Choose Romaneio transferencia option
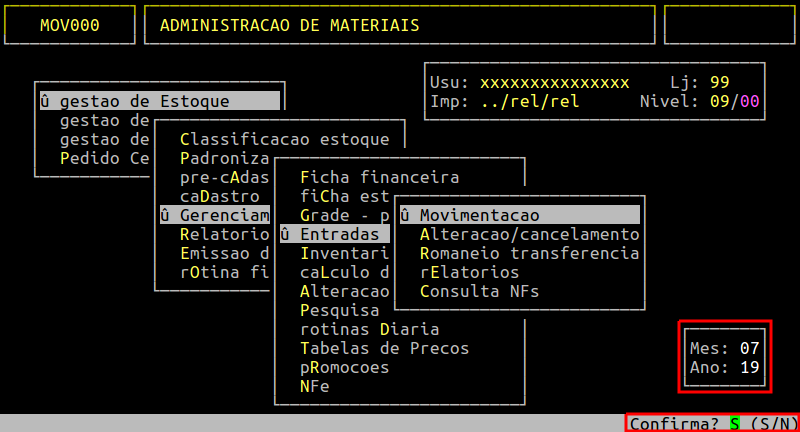This screenshot has width=800, height=432. (529, 253)
